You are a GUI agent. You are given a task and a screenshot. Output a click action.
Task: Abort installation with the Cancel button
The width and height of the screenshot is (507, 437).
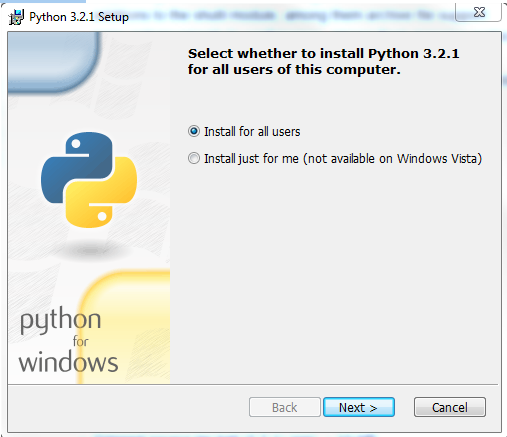tap(450, 407)
